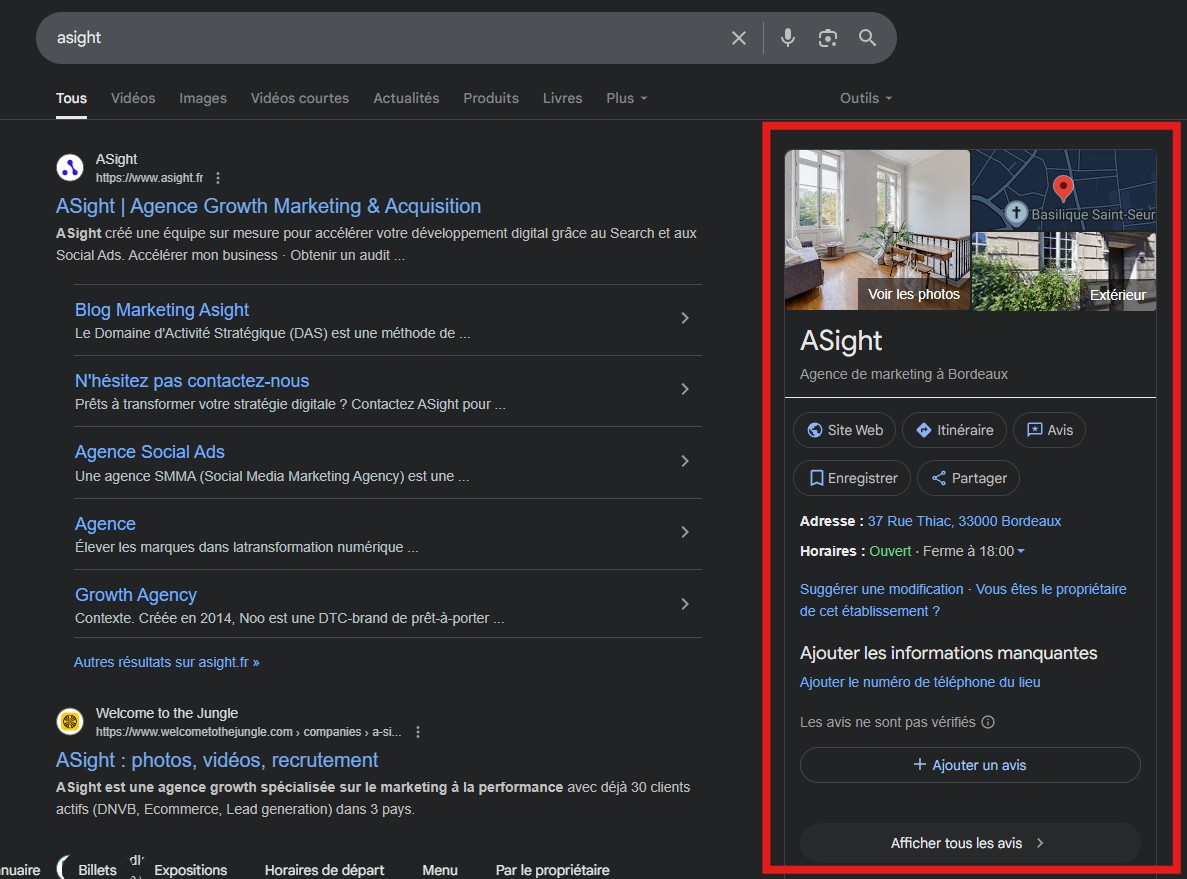1187x879 pixels.
Task: Click the chevron on contactez-nous row
Action: pyautogui.click(x=684, y=389)
